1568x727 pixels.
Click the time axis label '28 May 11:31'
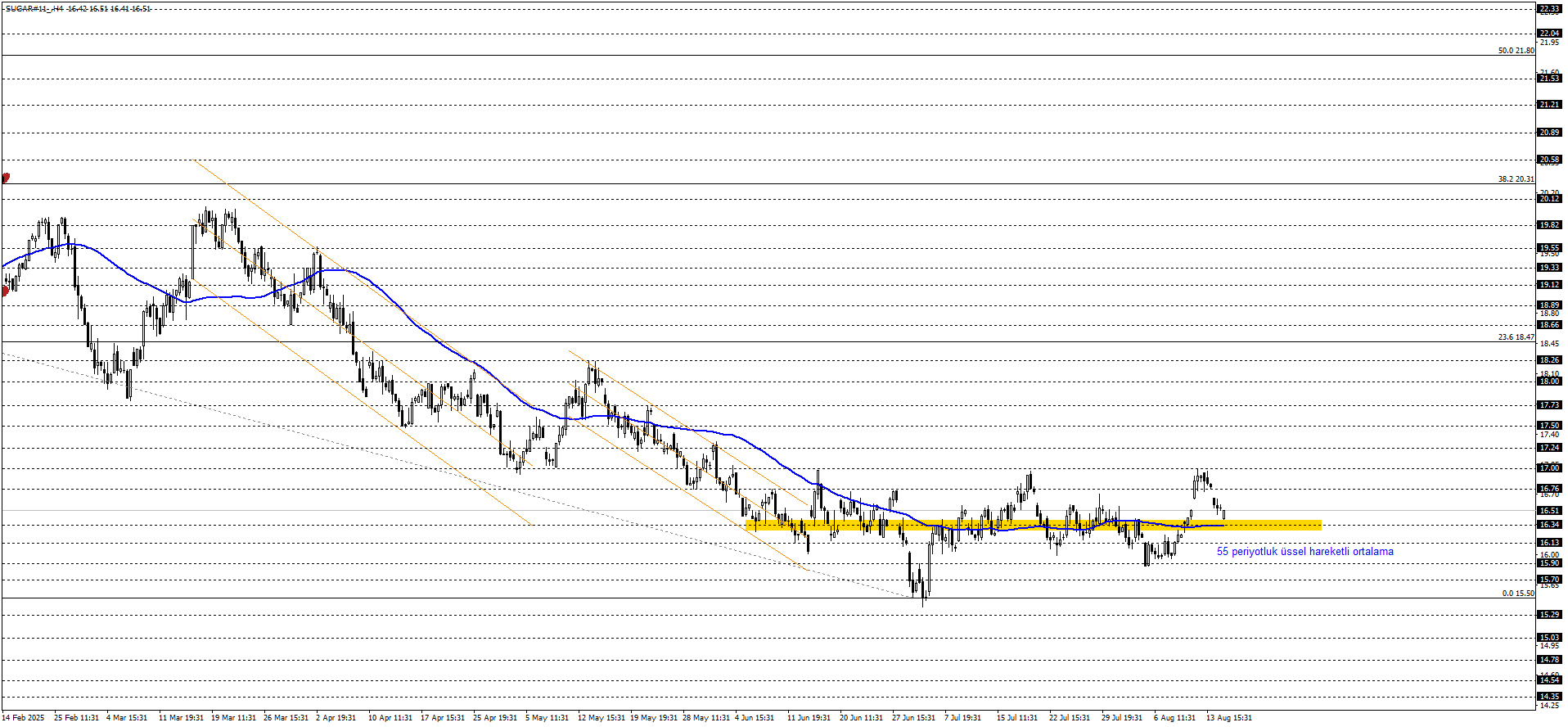coord(706,718)
